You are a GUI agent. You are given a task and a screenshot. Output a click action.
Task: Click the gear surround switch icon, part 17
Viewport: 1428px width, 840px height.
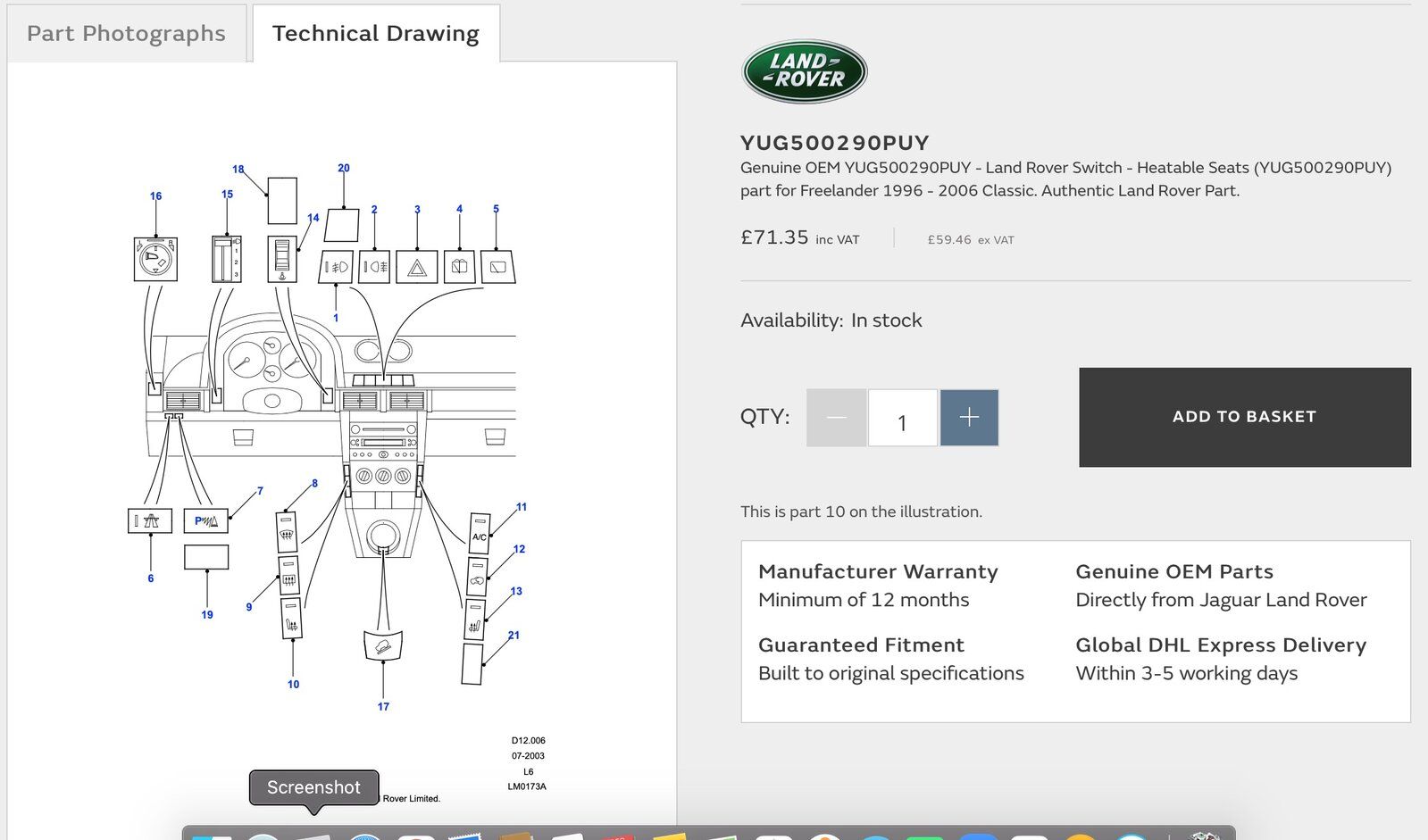383,645
